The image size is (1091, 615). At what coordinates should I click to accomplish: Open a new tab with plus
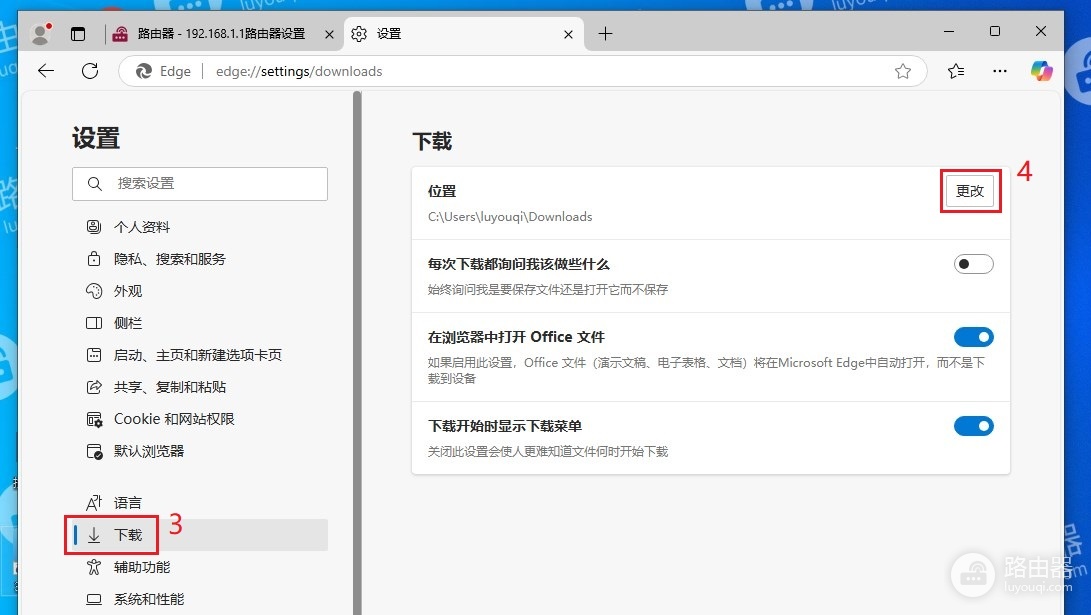pyautogui.click(x=605, y=33)
